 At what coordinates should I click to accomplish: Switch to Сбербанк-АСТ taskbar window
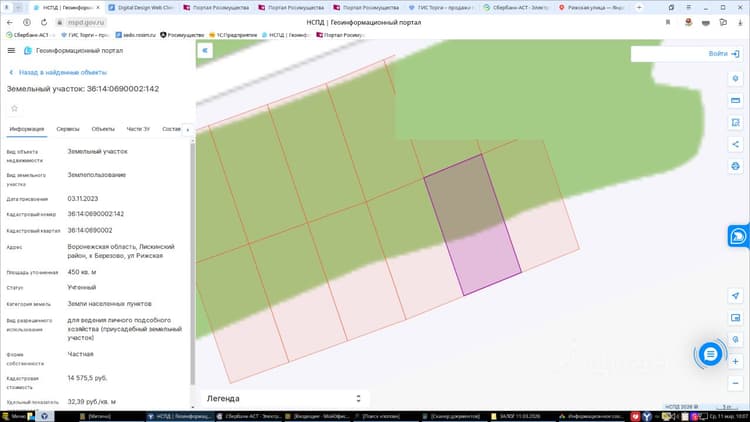[x=248, y=417]
